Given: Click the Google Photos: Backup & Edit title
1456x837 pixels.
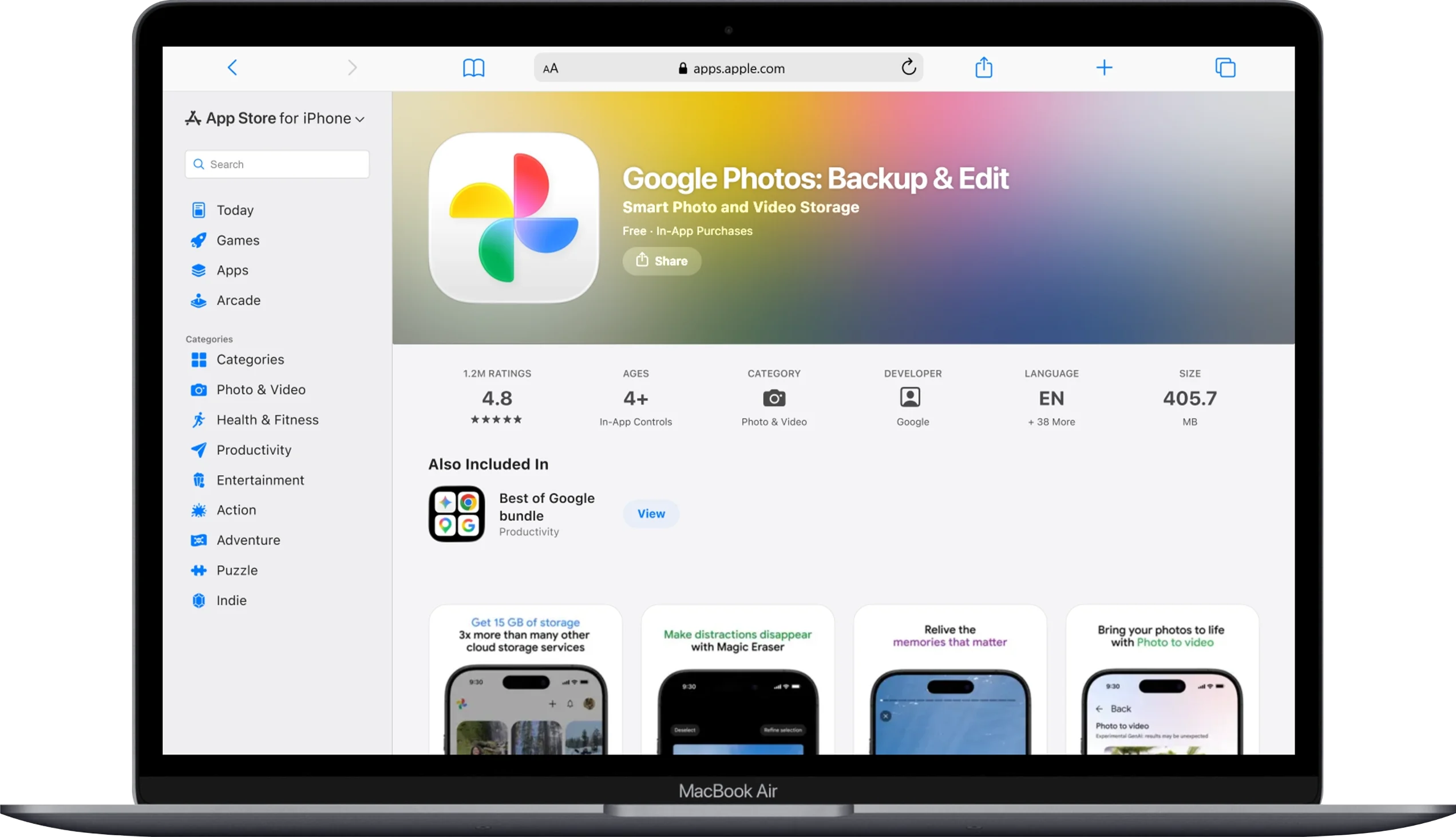Looking at the screenshot, I should click(x=816, y=178).
